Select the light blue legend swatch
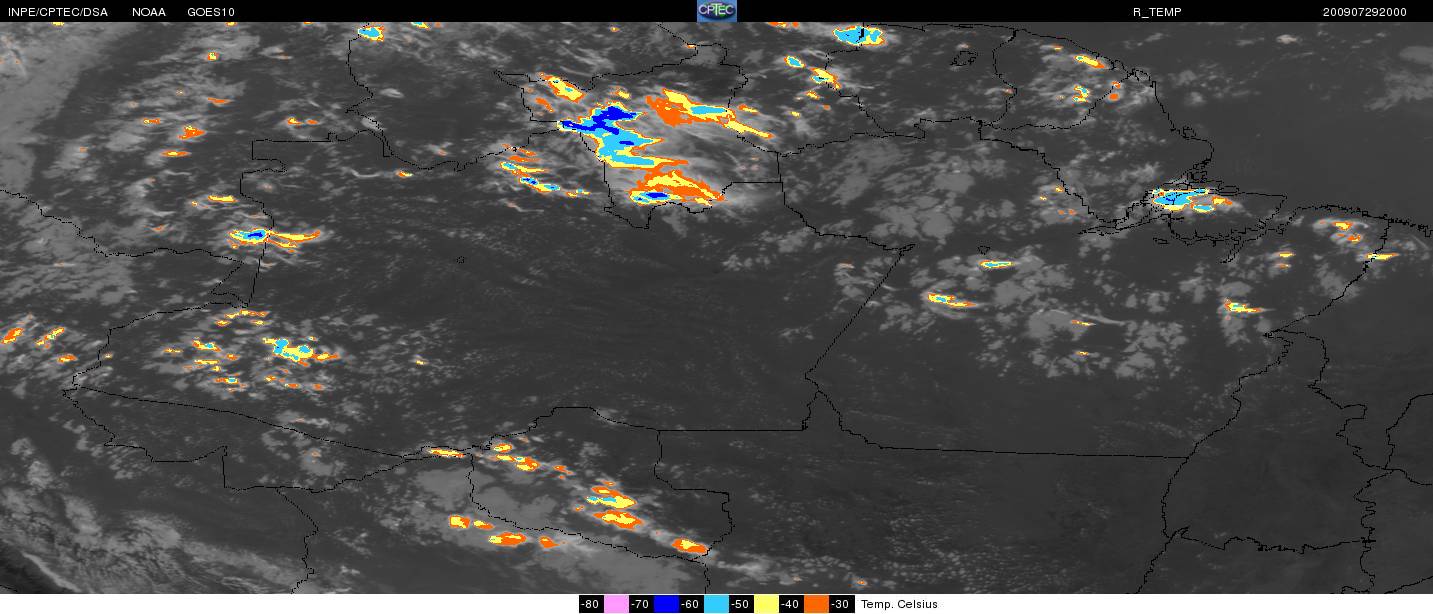The width and height of the screenshot is (1433, 614). (716, 604)
